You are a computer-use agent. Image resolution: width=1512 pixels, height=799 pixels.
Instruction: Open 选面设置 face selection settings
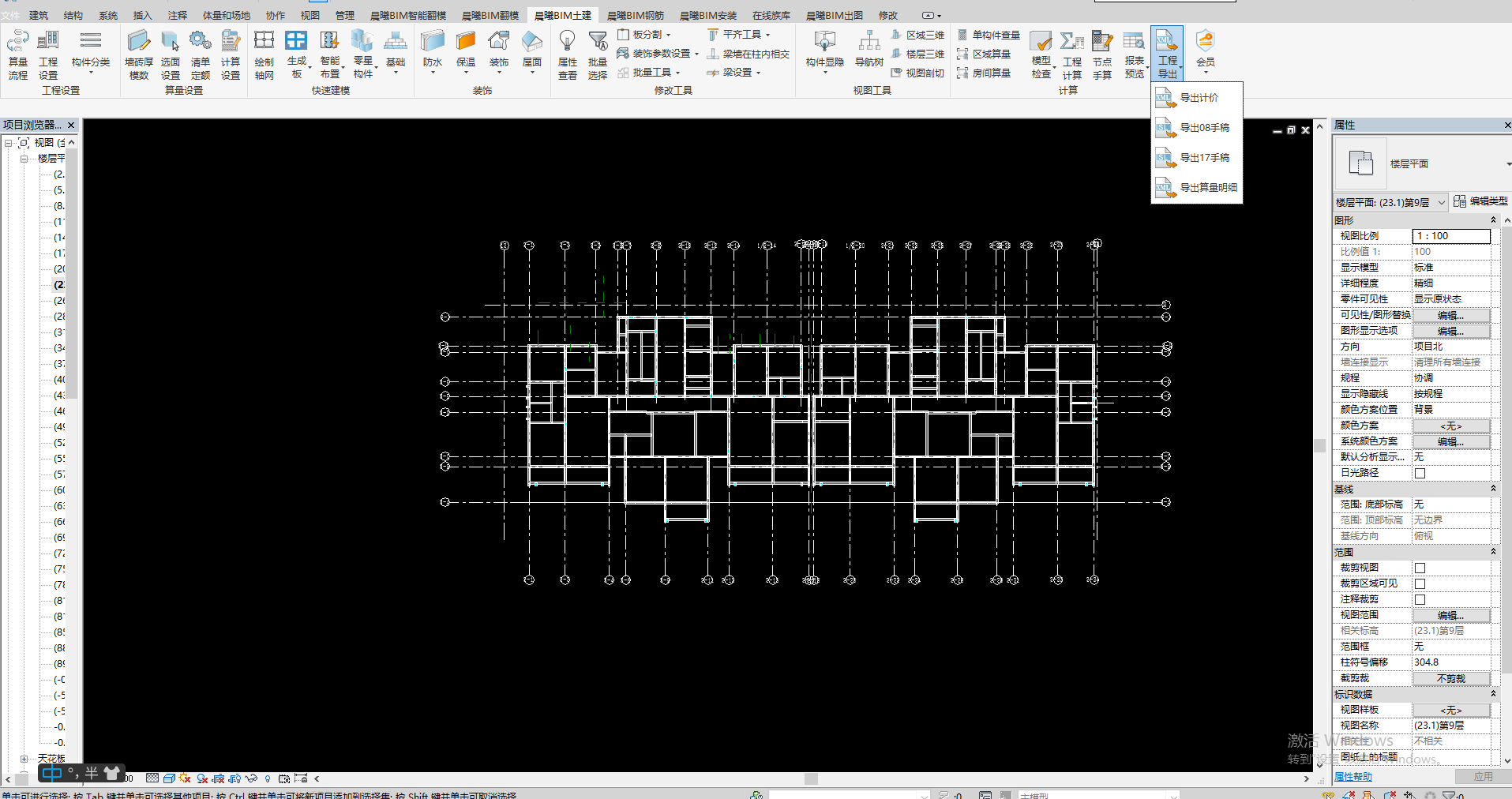(x=171, y=54)
